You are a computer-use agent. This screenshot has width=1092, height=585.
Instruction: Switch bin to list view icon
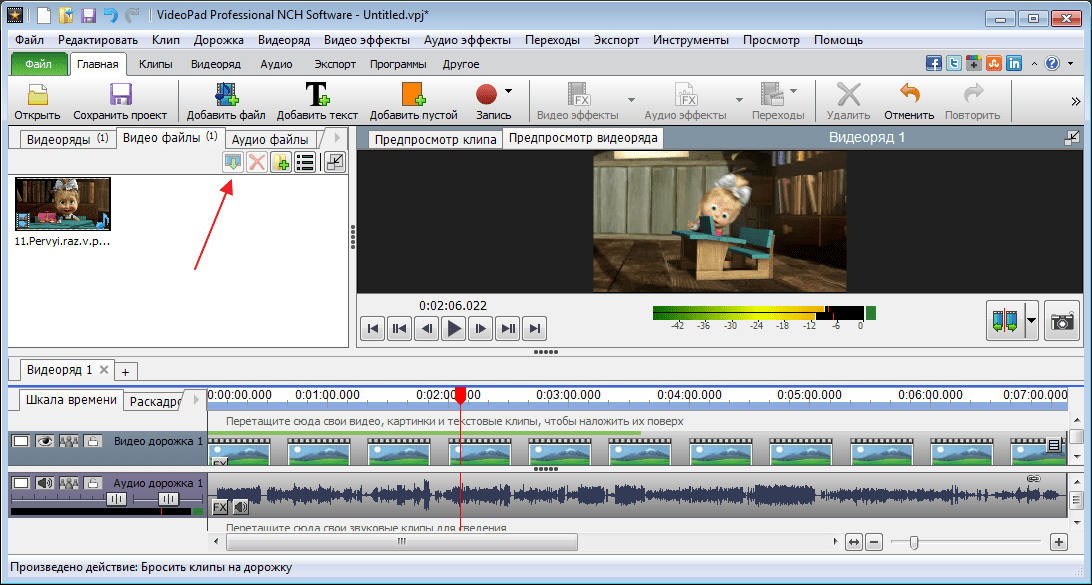(x=304, y=162)
